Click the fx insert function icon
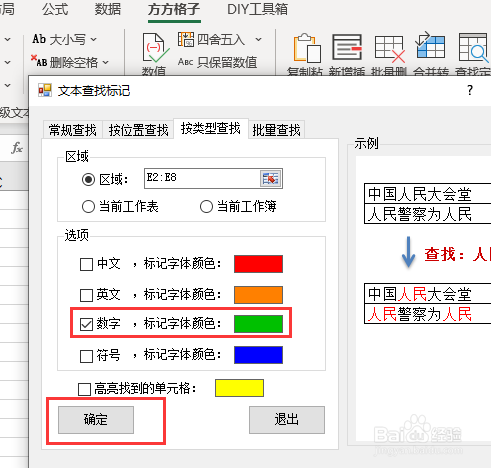The width and height of the screenshot is (491, 468). click(17, 147)
